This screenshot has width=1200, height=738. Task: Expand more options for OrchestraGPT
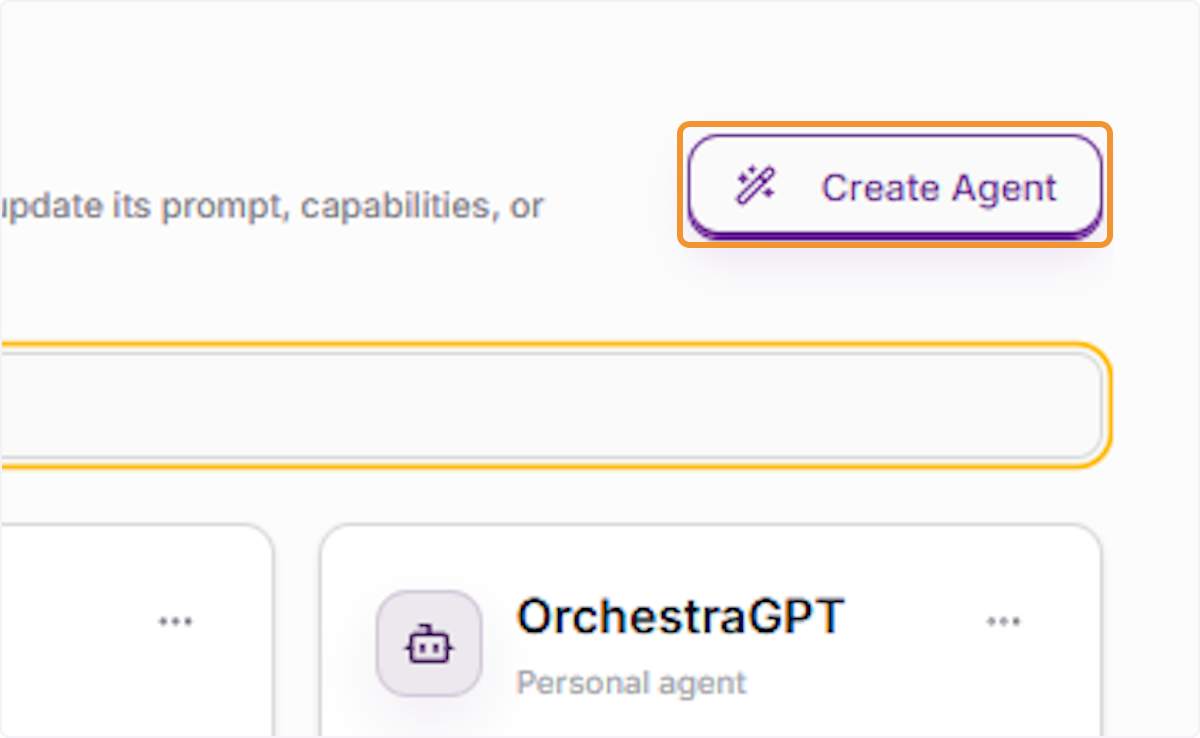pos(1003,622)
